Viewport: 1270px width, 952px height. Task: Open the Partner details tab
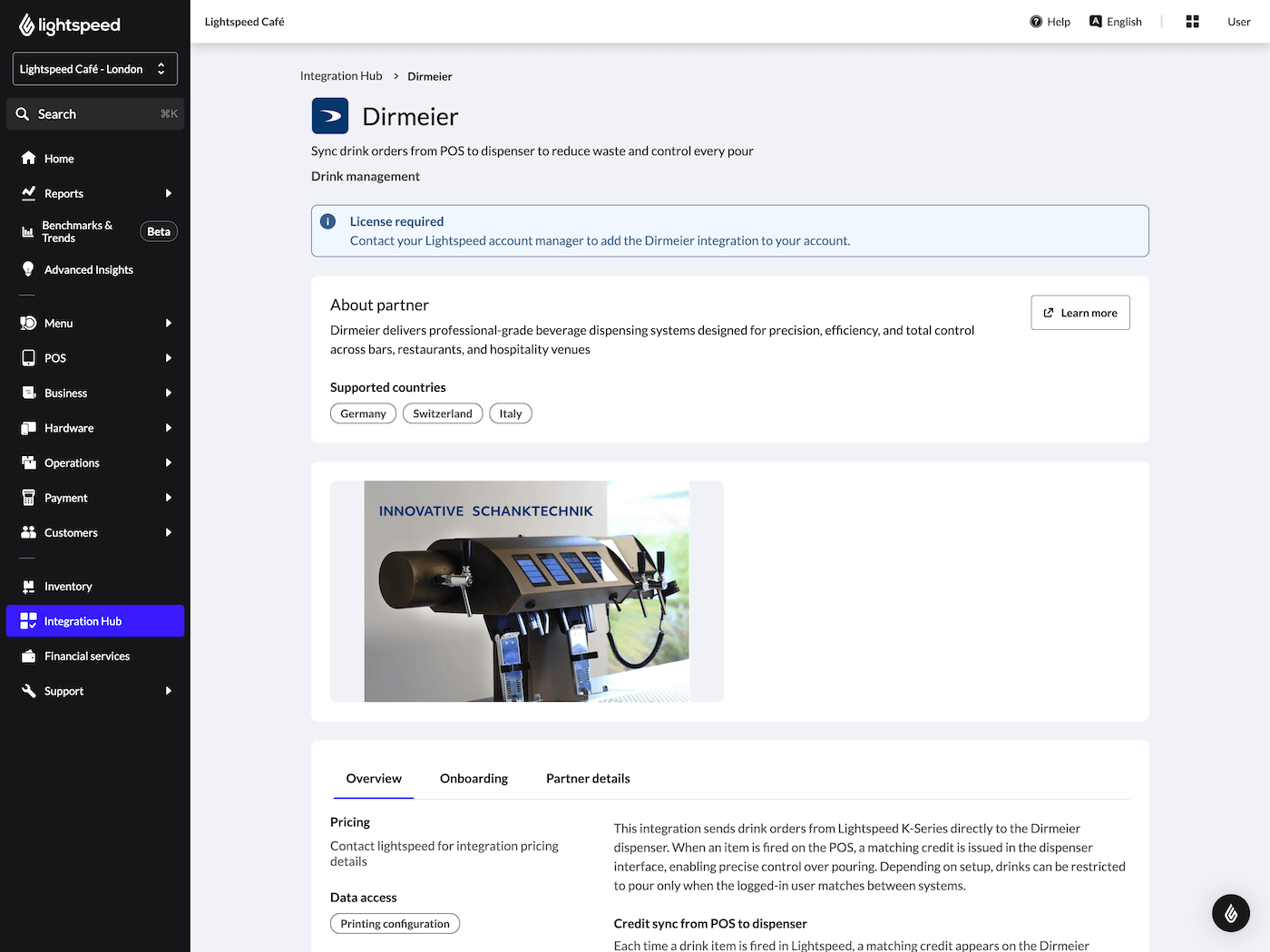[x=588, y=778]
